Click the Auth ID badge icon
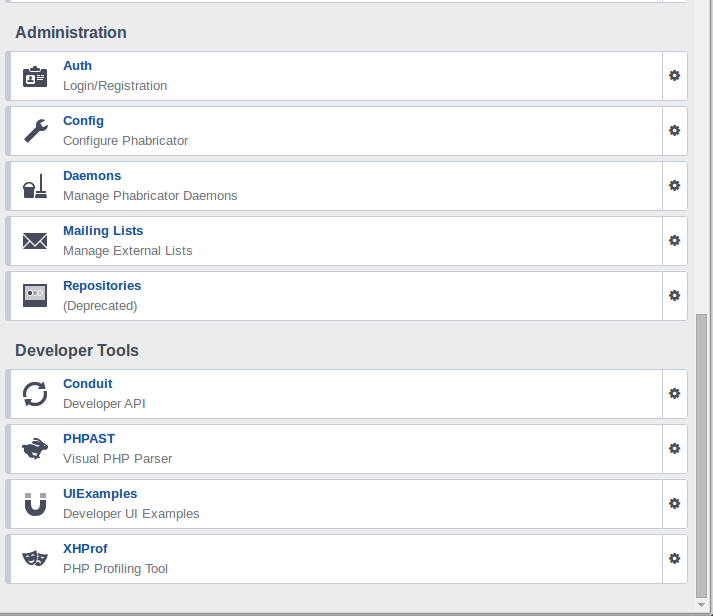 35,76
